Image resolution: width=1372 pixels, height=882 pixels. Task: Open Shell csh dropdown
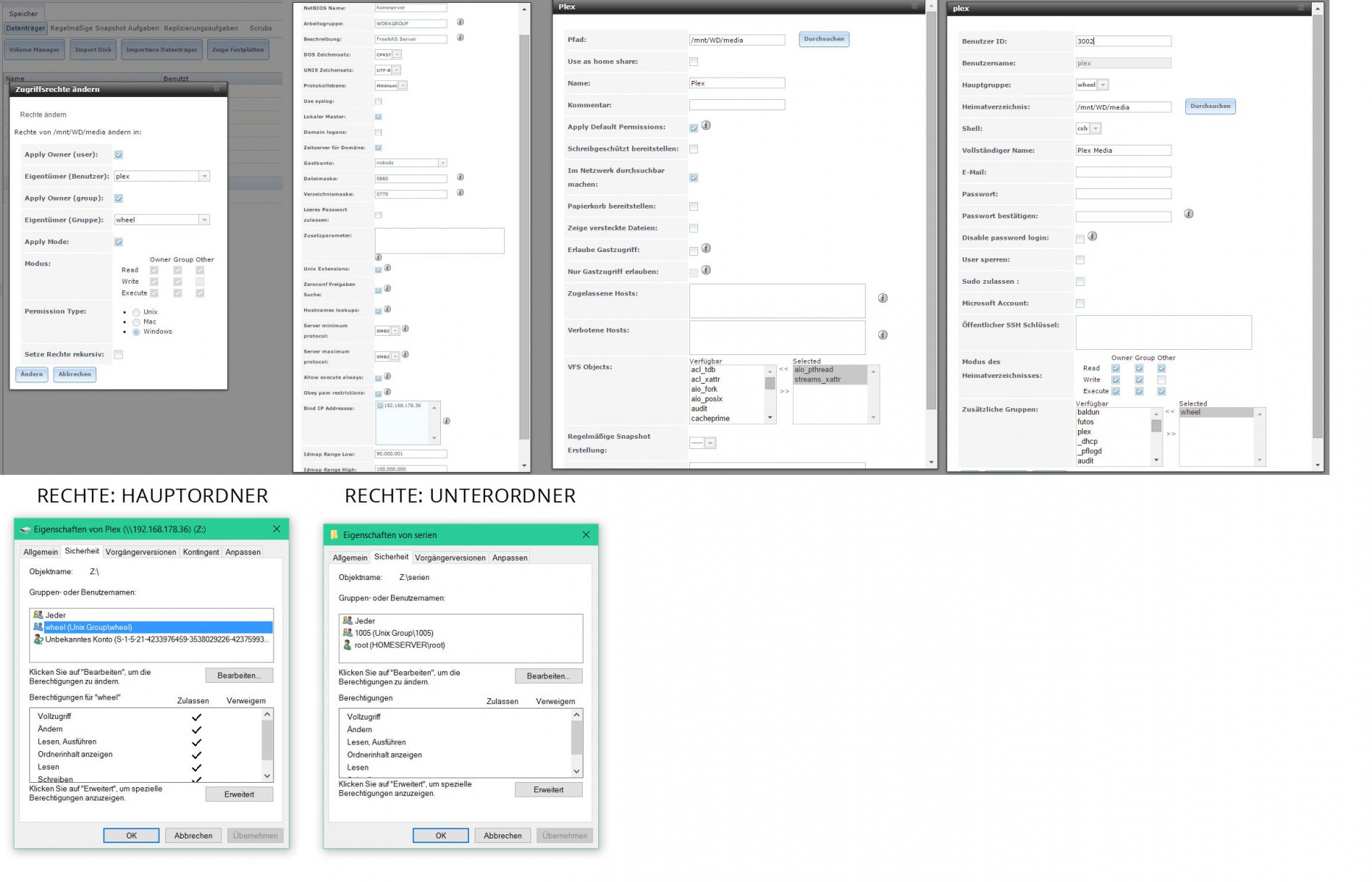click(x=1096, y=128)
